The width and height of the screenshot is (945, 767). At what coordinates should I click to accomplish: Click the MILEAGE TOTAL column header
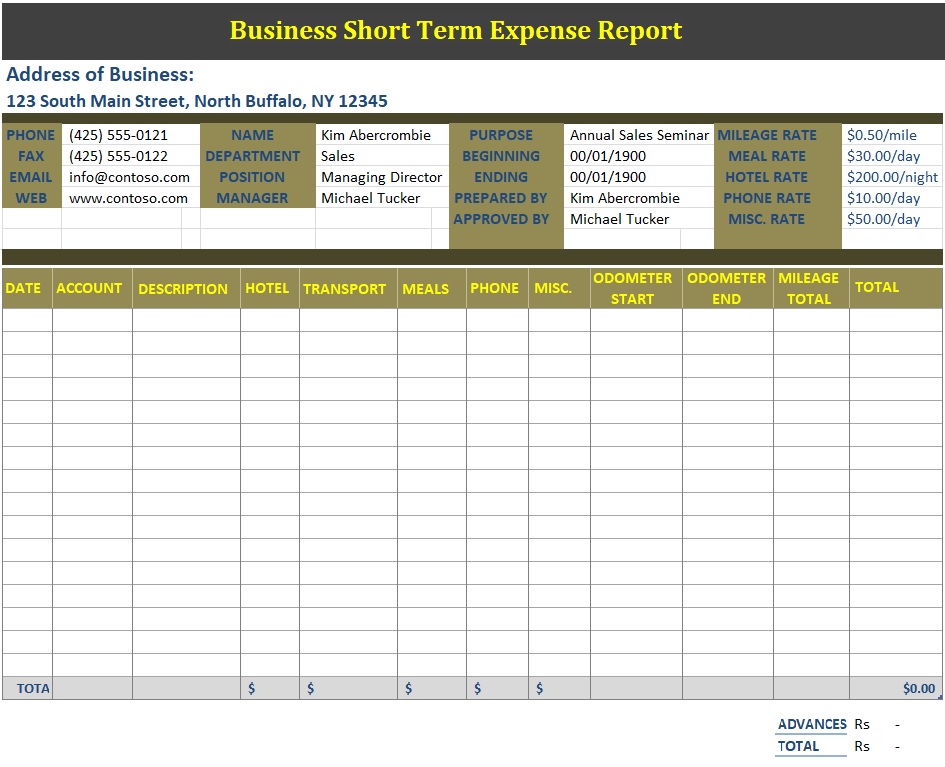(809, 288)
